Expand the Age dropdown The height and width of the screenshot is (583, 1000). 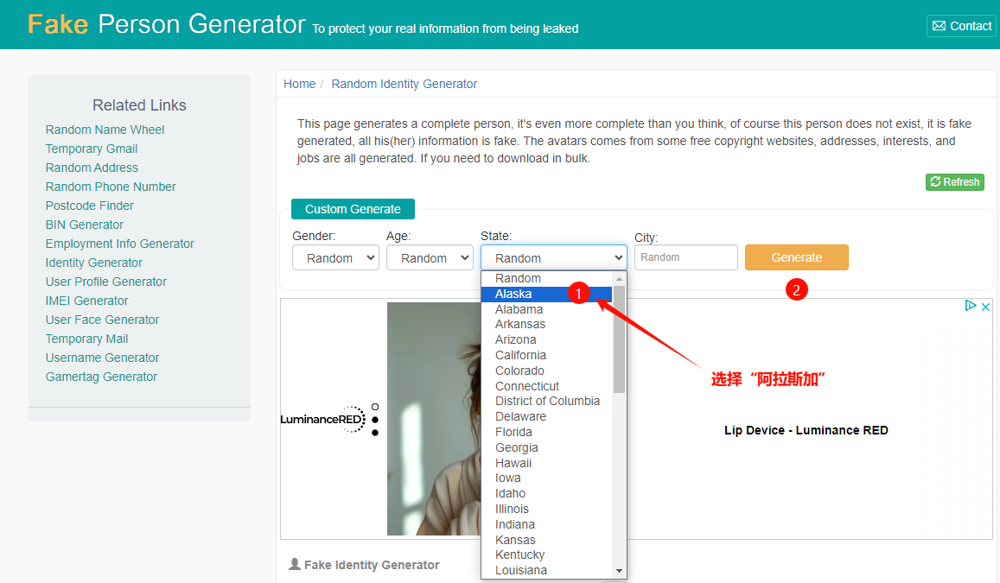tap(429, 258)
